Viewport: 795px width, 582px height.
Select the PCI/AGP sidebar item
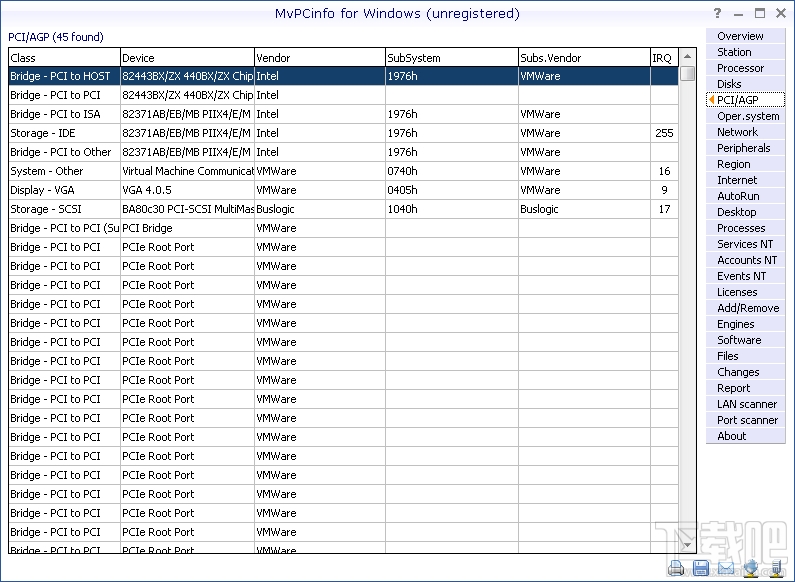pos(745,100)
